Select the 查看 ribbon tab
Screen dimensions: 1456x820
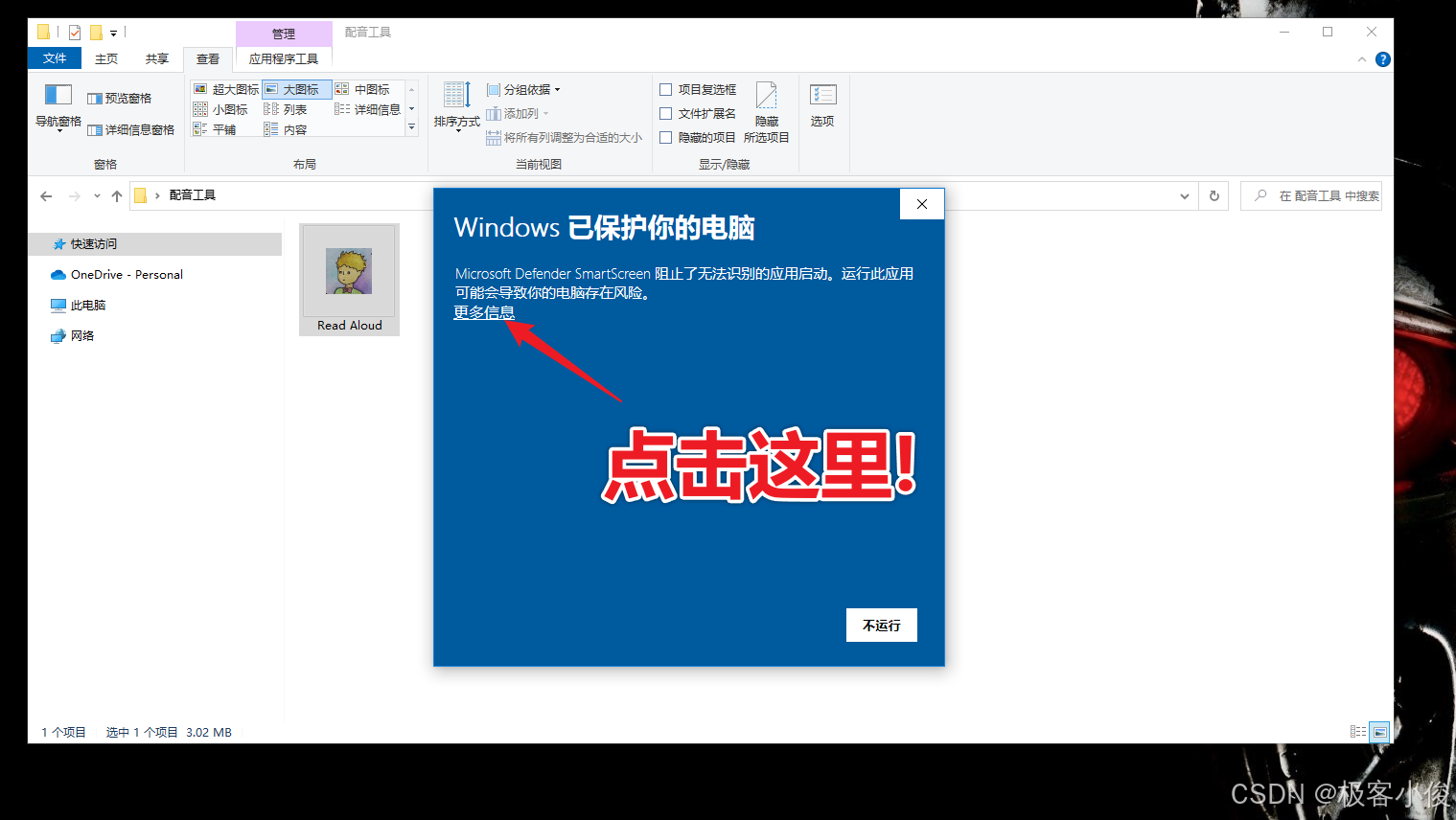coord(208,58)
